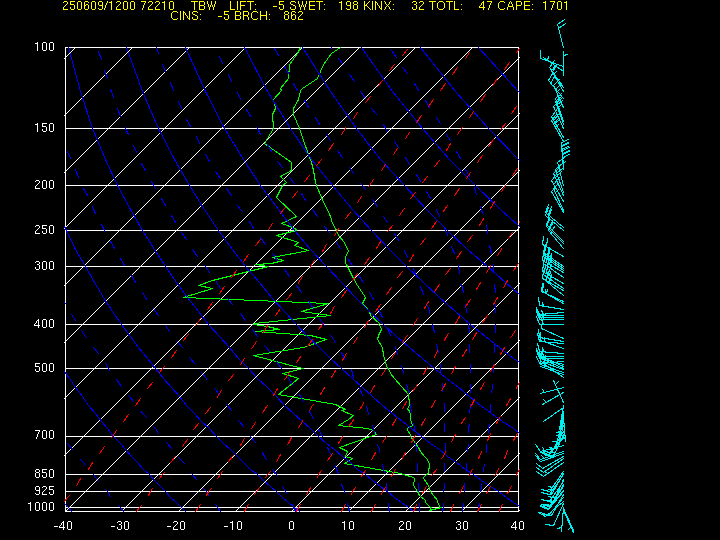Viewport: 720px width, 540px height.
Task: Click the 300 pressure level label
Action: pyautogui.click(x=45, y=266)
